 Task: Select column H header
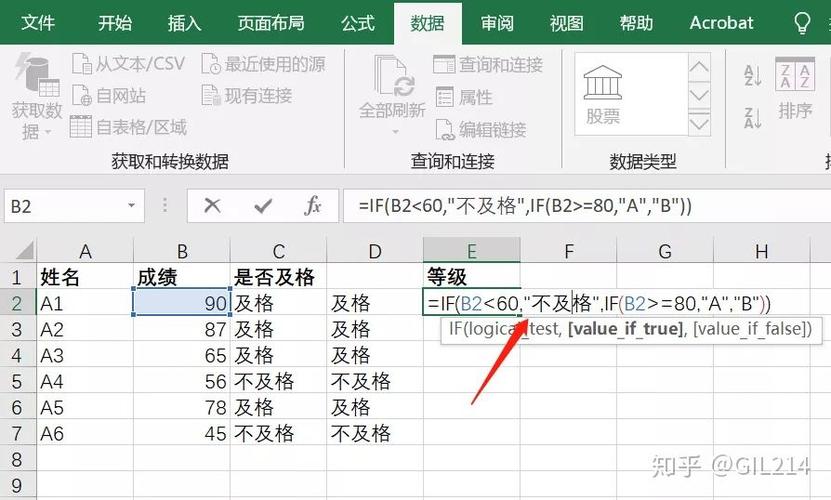point(762,251)
